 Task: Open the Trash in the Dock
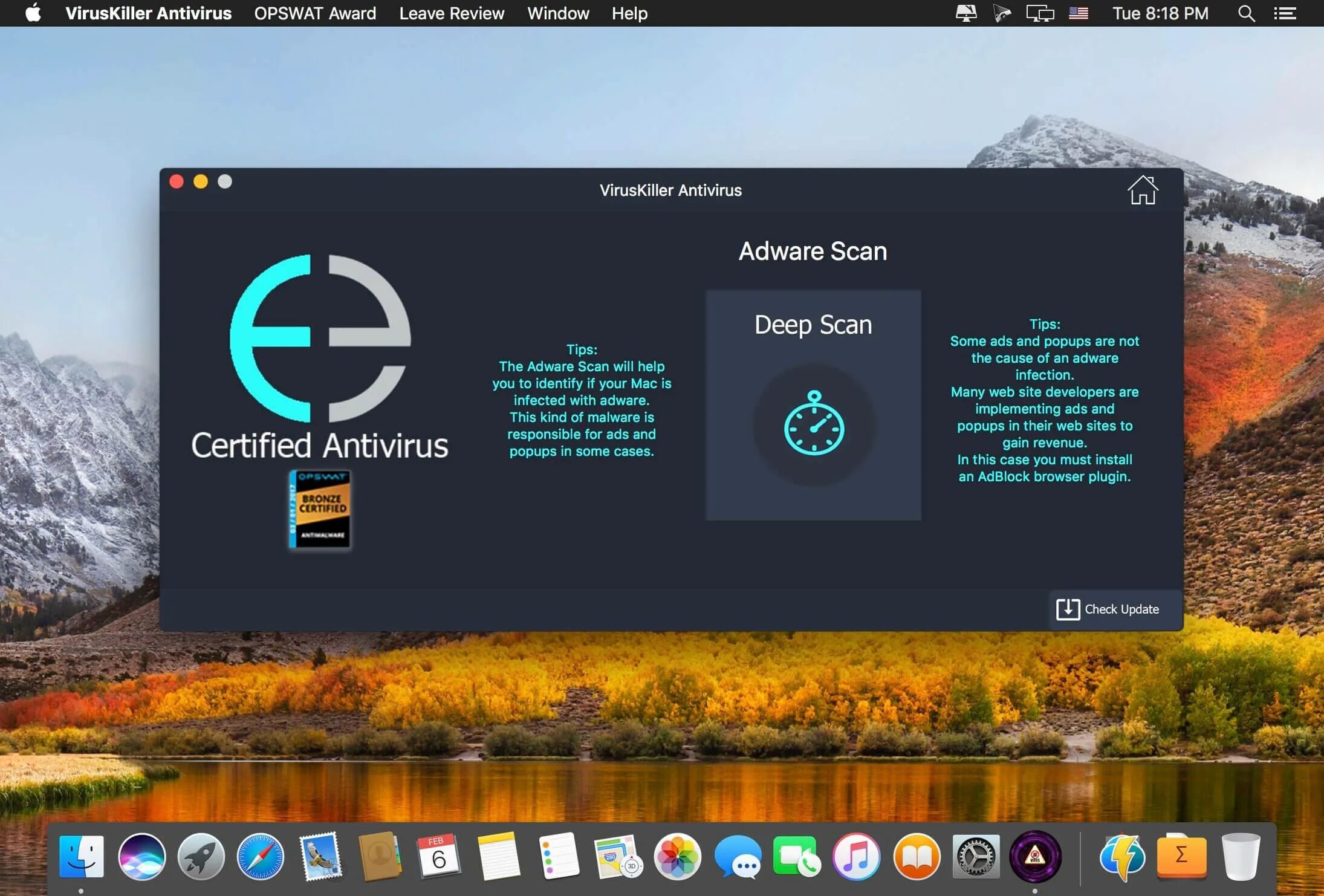[1241, 856]
